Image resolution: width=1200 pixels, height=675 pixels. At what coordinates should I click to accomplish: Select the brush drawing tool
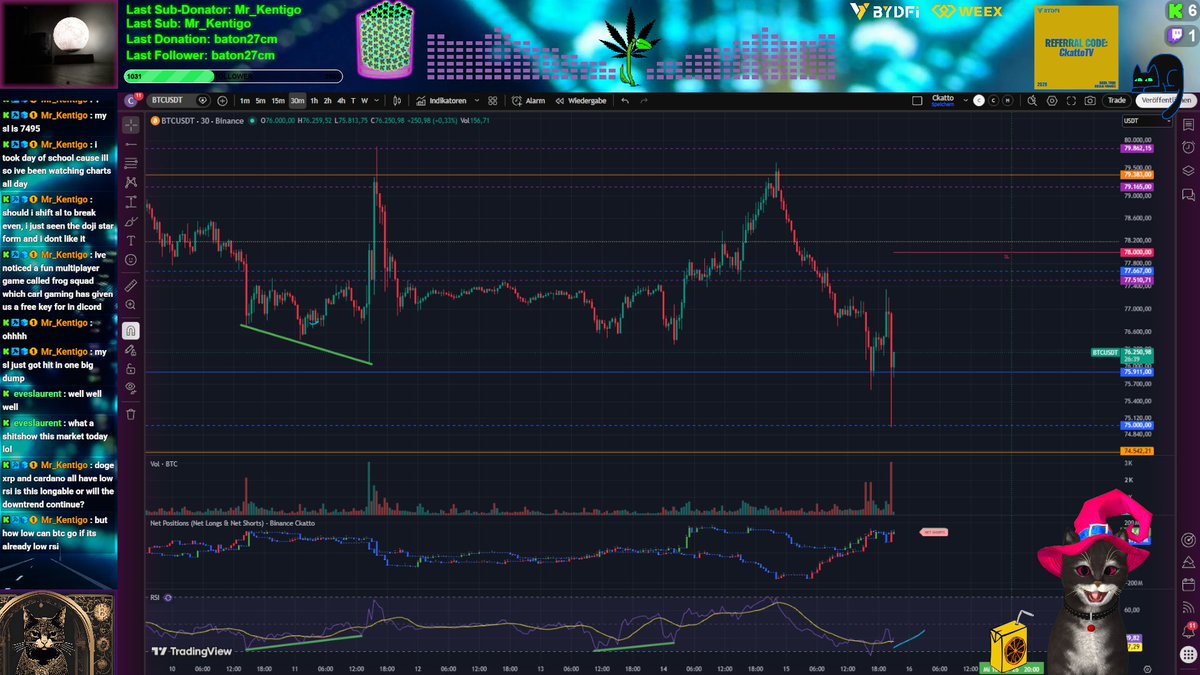coord(131,221)
